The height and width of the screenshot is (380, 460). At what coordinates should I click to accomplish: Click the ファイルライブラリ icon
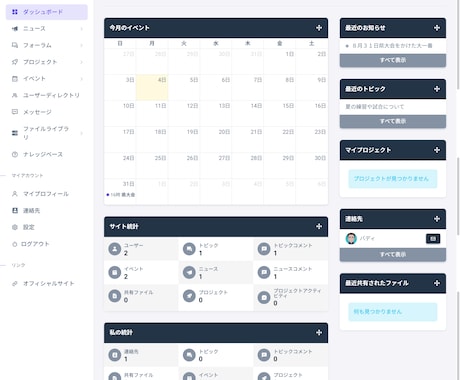pos(15,133)
